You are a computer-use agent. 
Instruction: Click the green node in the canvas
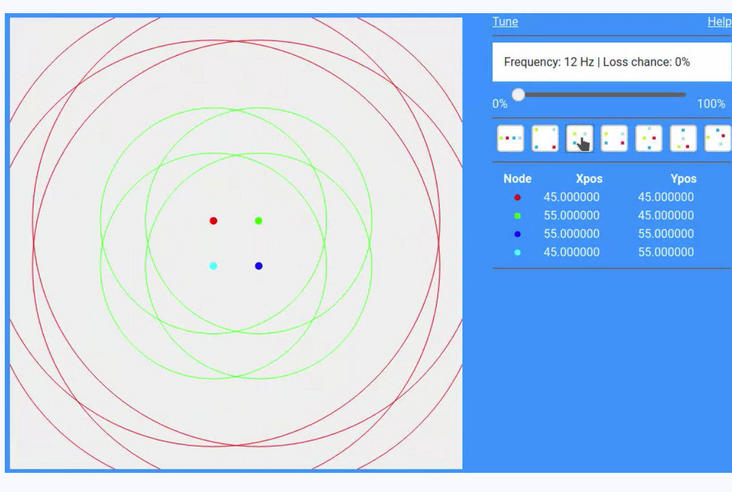pos(259,221)
